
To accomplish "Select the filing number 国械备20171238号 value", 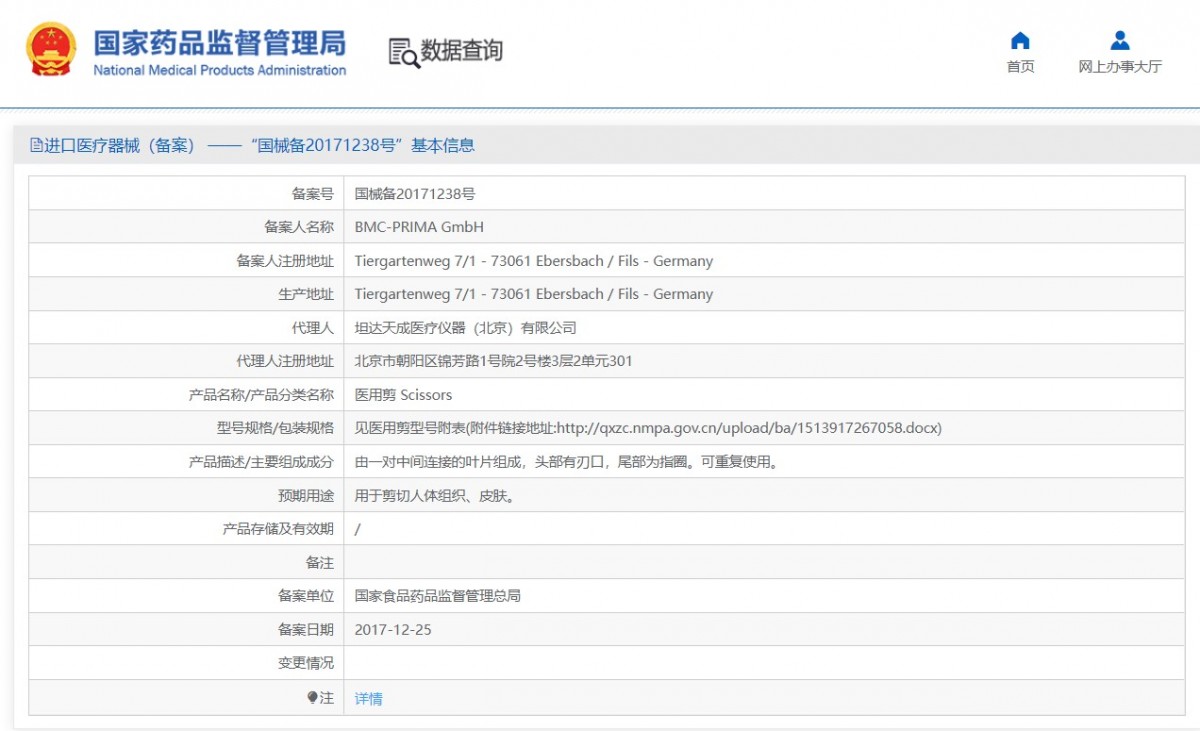I will point(415,194).
